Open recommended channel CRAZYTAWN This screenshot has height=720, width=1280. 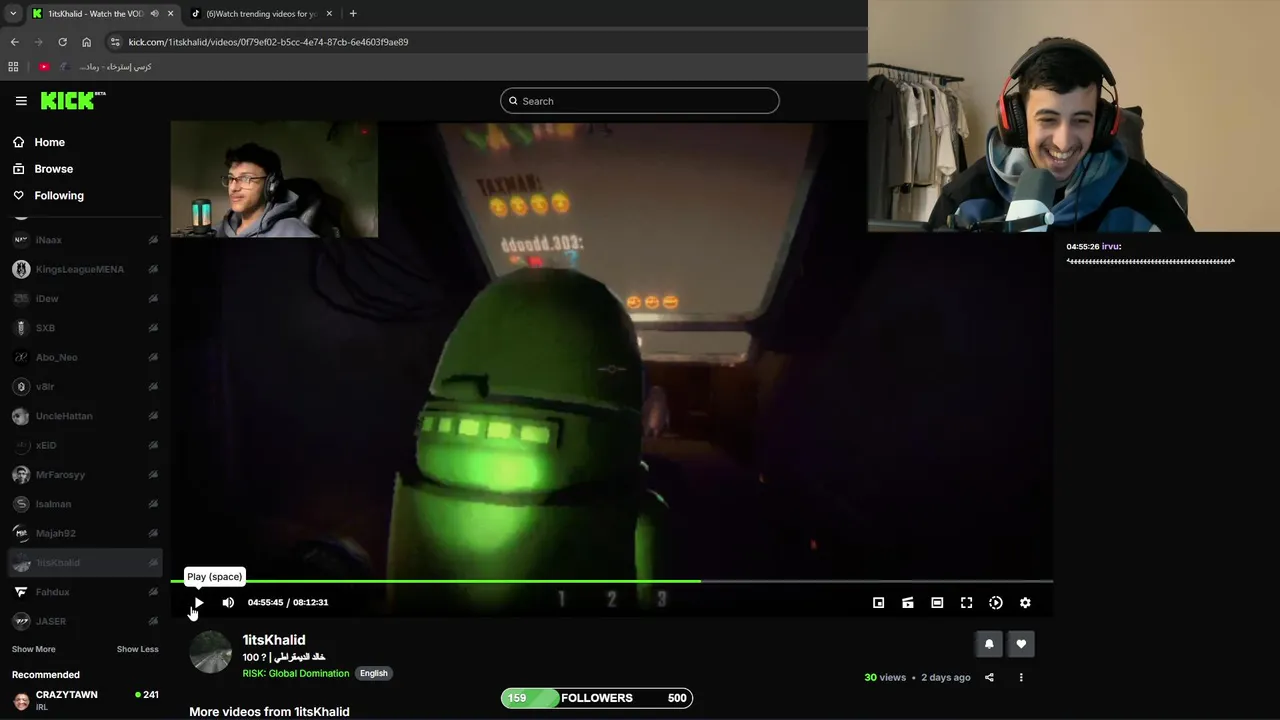click(84, 700)
